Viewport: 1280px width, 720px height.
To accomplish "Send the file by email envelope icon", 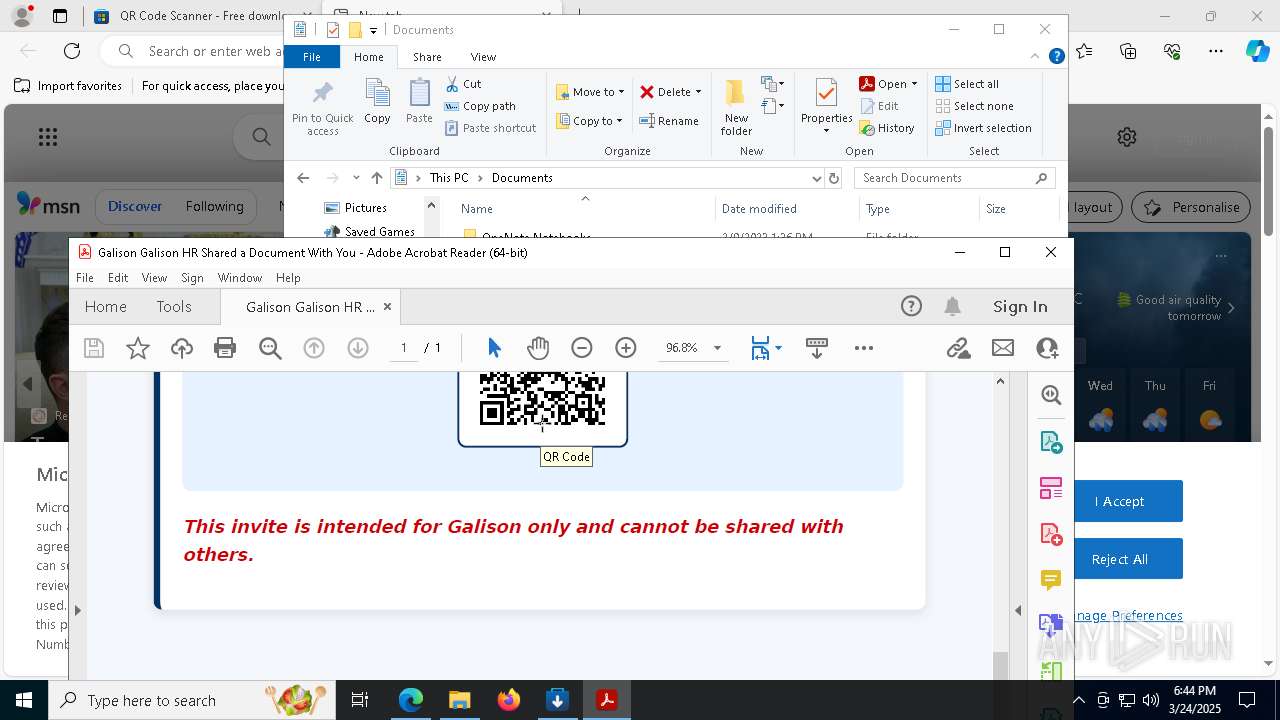I will [x=1003, y=348].
